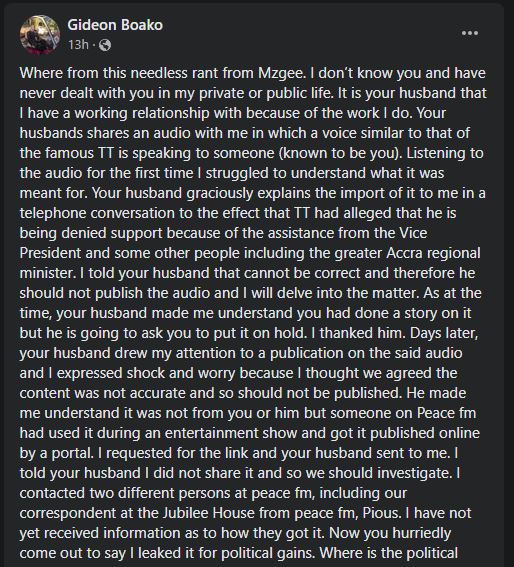Click 'Jubilee House' in the post text

pos(203,513)
